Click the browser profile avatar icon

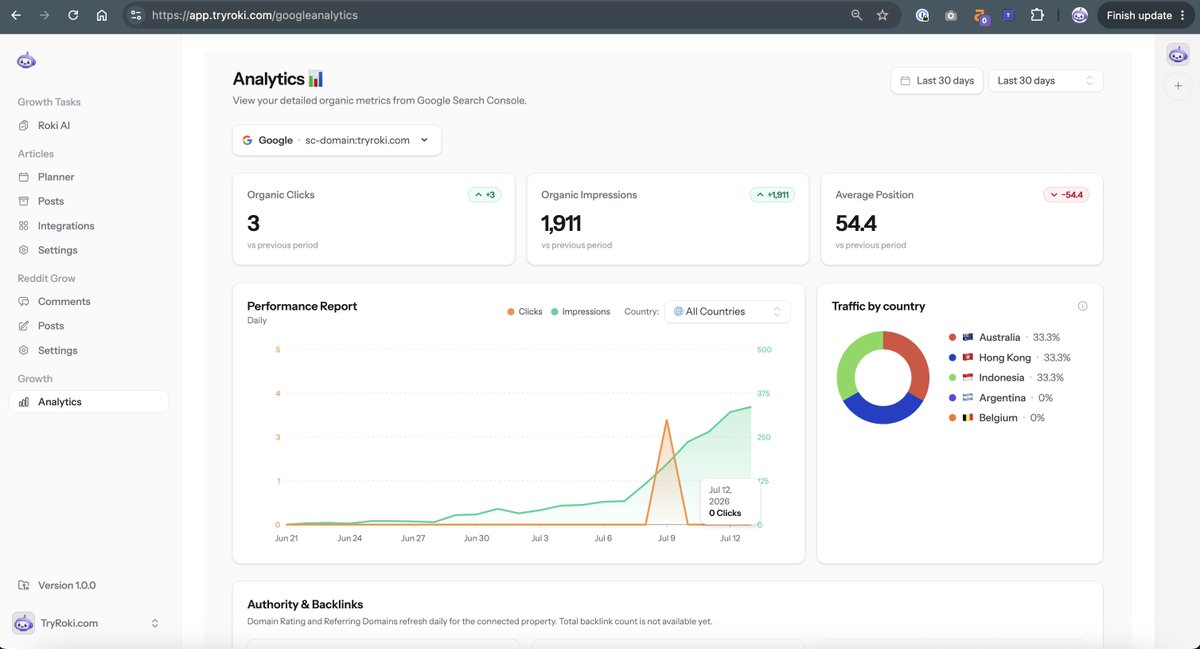pos(1079,15)
